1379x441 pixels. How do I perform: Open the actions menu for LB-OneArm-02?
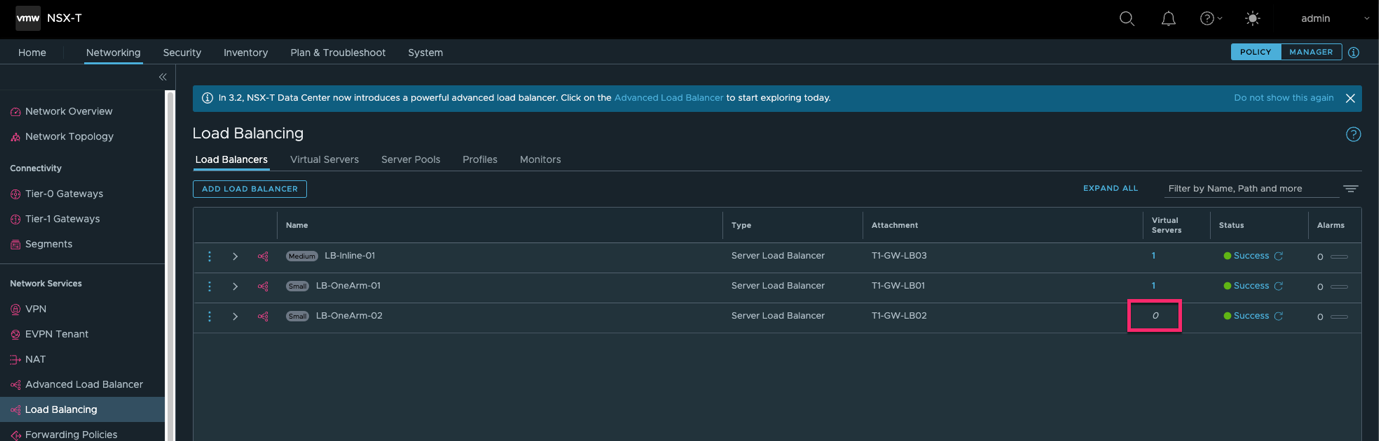click(x=209, y=316)
